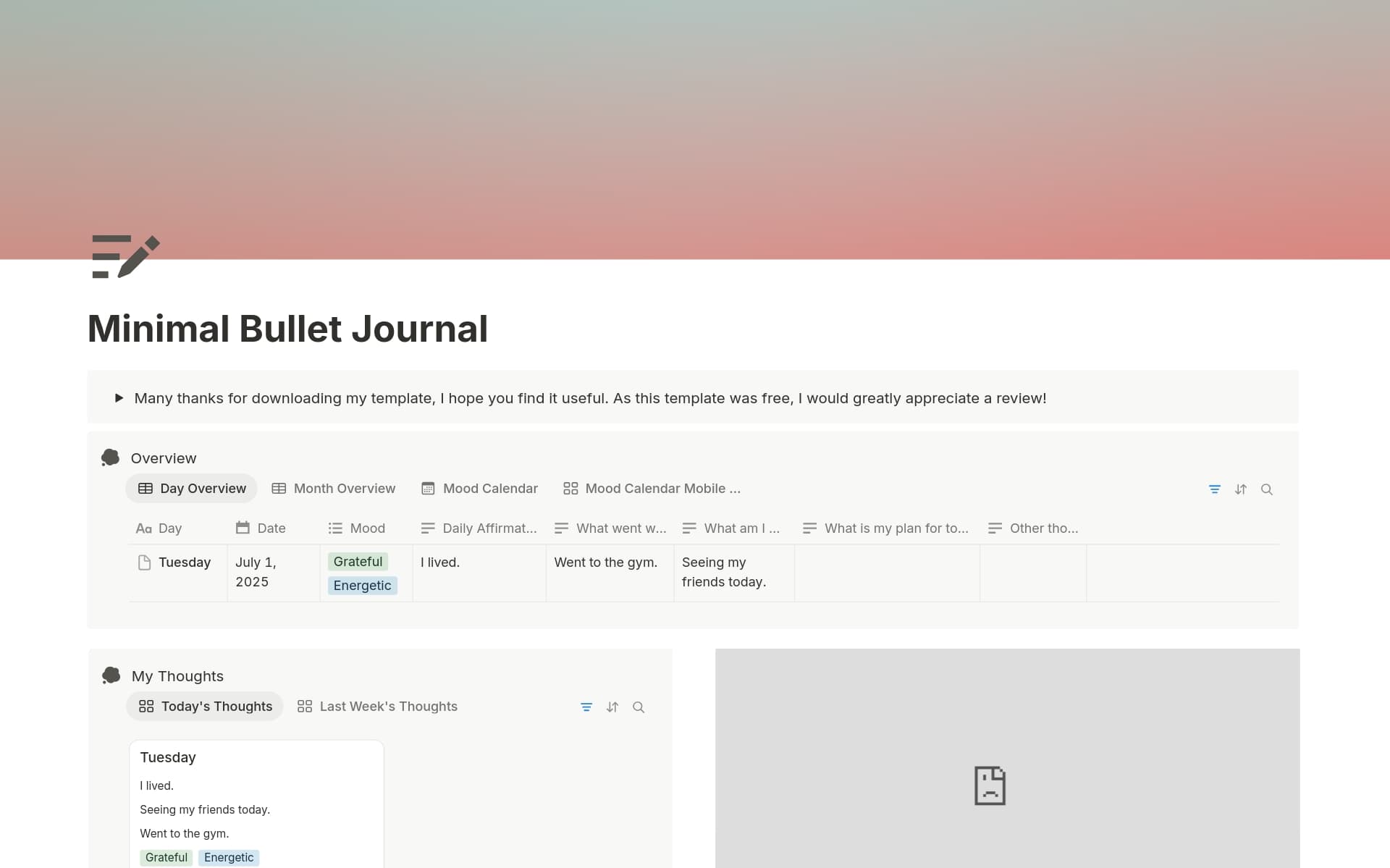Image resolution: width=1390 pixels, height=868 pixels.
Task: Click the calendar icon on the Date column header
Action: coord(243,528)
